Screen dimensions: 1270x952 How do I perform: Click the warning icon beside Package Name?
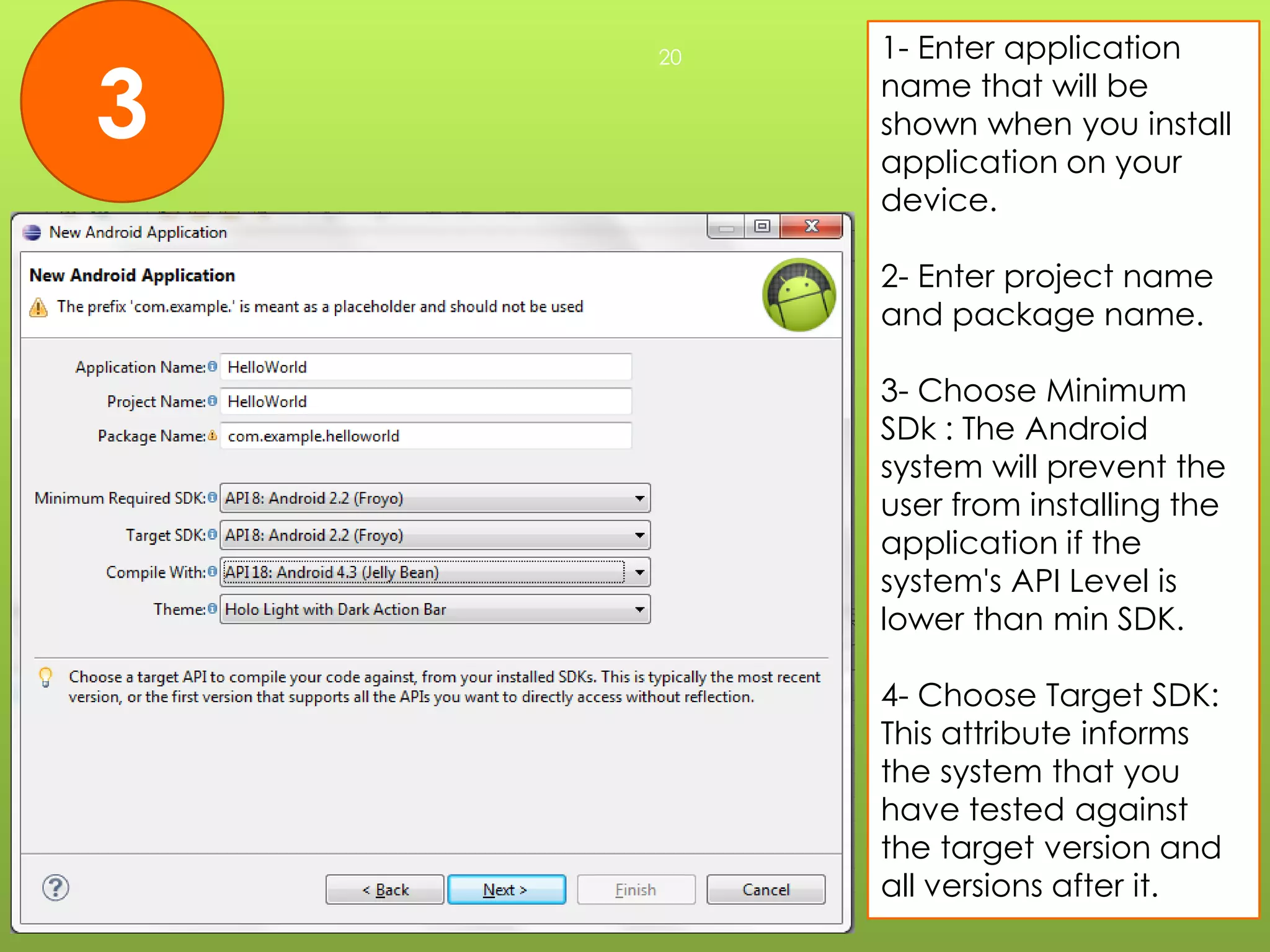[x=212, y=435]
